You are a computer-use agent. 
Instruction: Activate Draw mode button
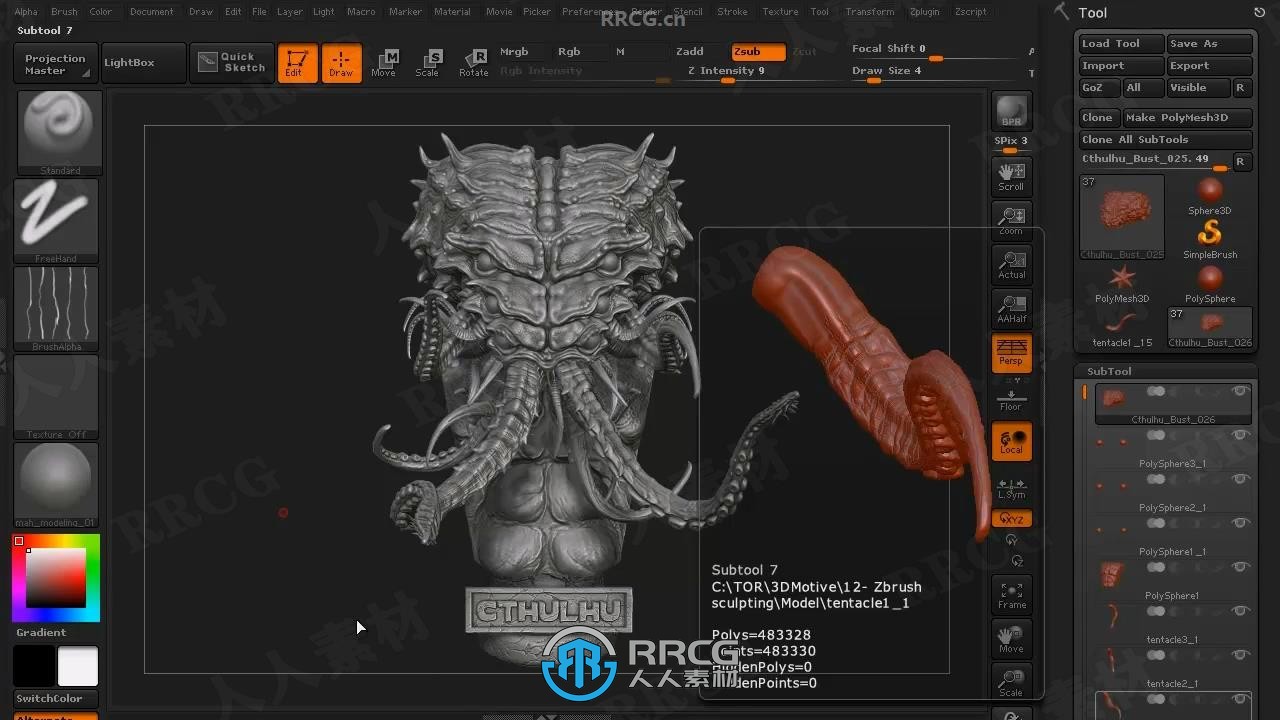pos(341,63)
